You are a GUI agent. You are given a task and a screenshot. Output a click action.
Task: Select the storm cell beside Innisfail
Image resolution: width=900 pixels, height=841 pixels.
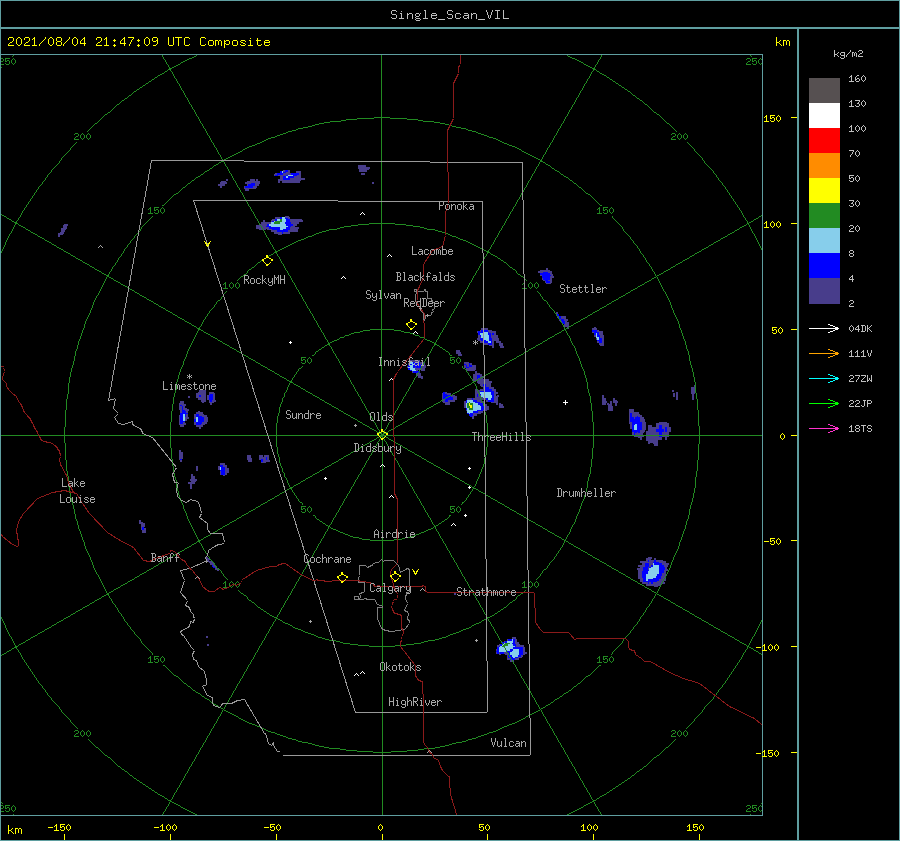point(417,367)
